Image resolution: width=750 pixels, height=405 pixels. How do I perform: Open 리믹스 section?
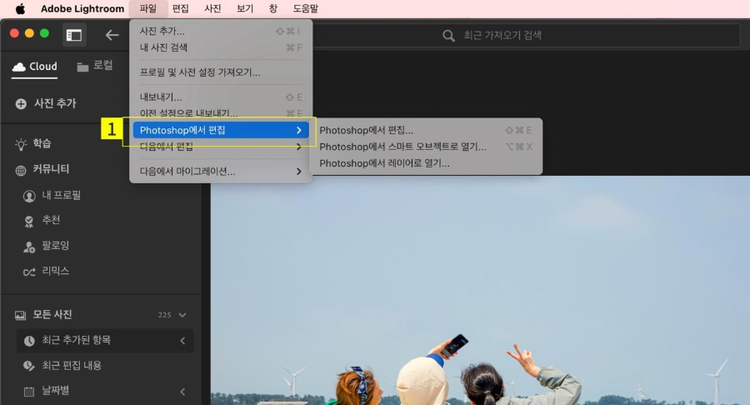point(55,271)
